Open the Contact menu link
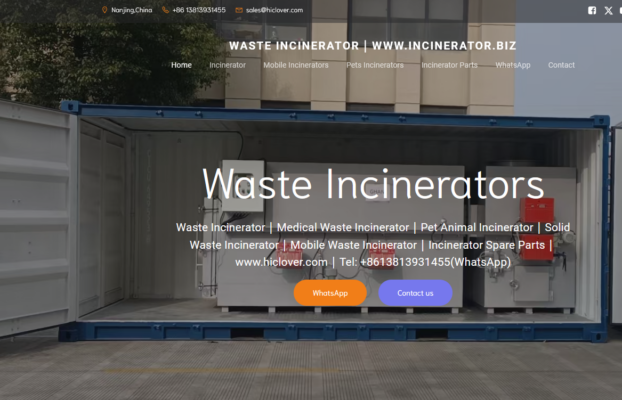622x400 pixels. (561, 65)
